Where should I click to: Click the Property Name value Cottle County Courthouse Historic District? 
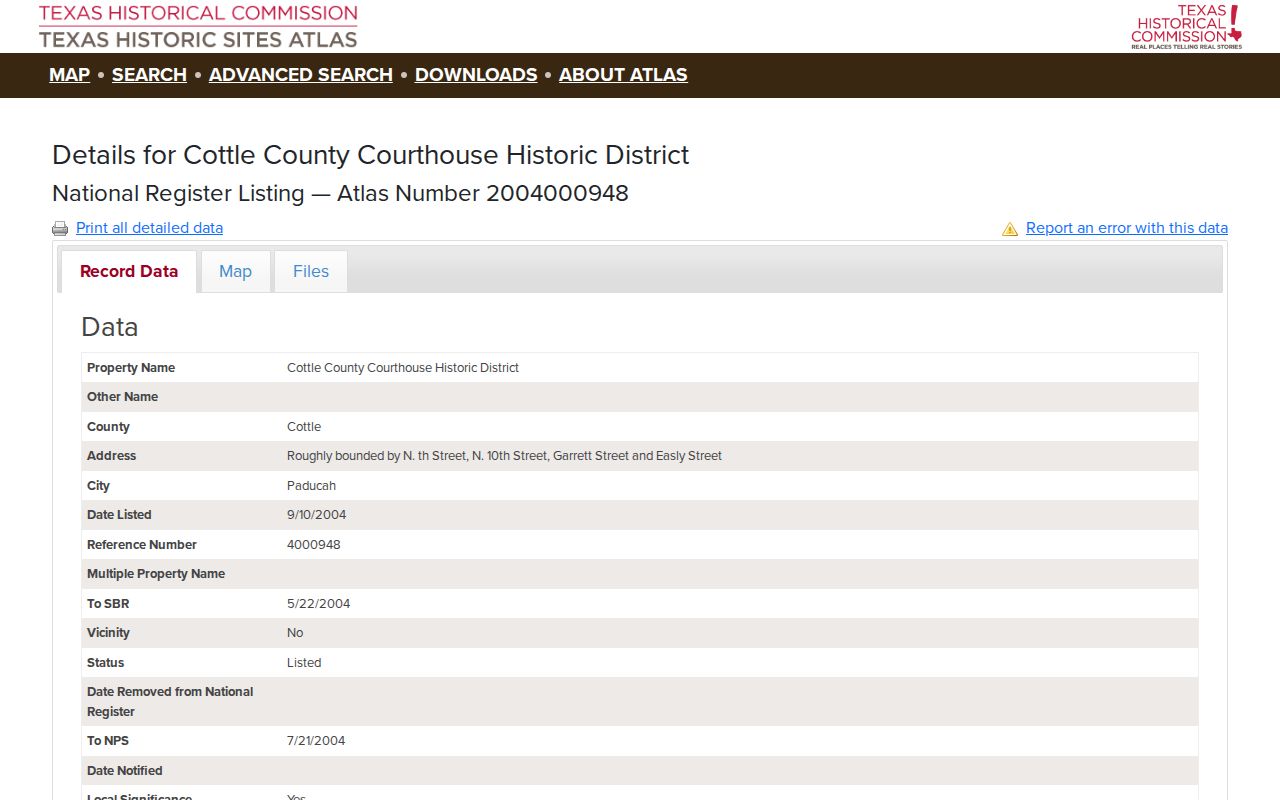point(403,368)
